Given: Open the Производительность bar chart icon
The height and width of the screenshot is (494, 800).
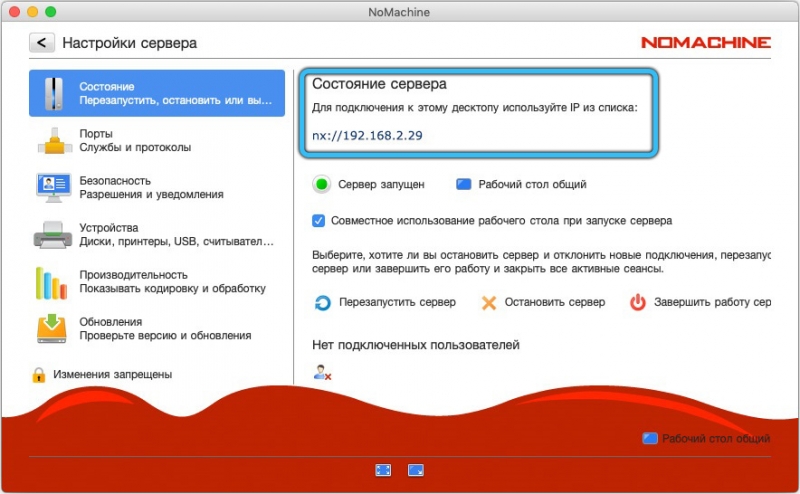Looking at the screenshot, I should pos(51,283).
